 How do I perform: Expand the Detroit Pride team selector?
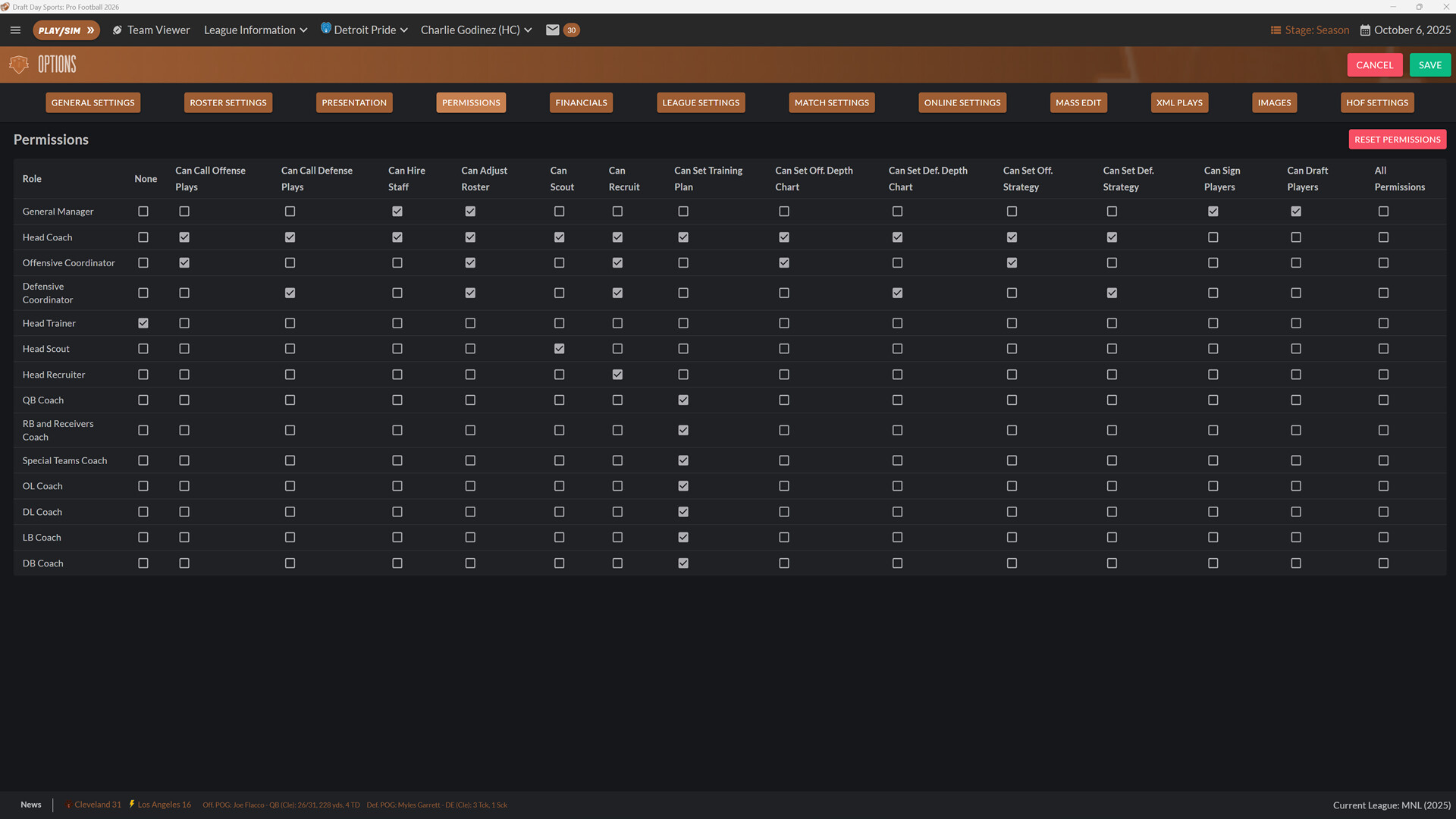[x=406, y=30]
